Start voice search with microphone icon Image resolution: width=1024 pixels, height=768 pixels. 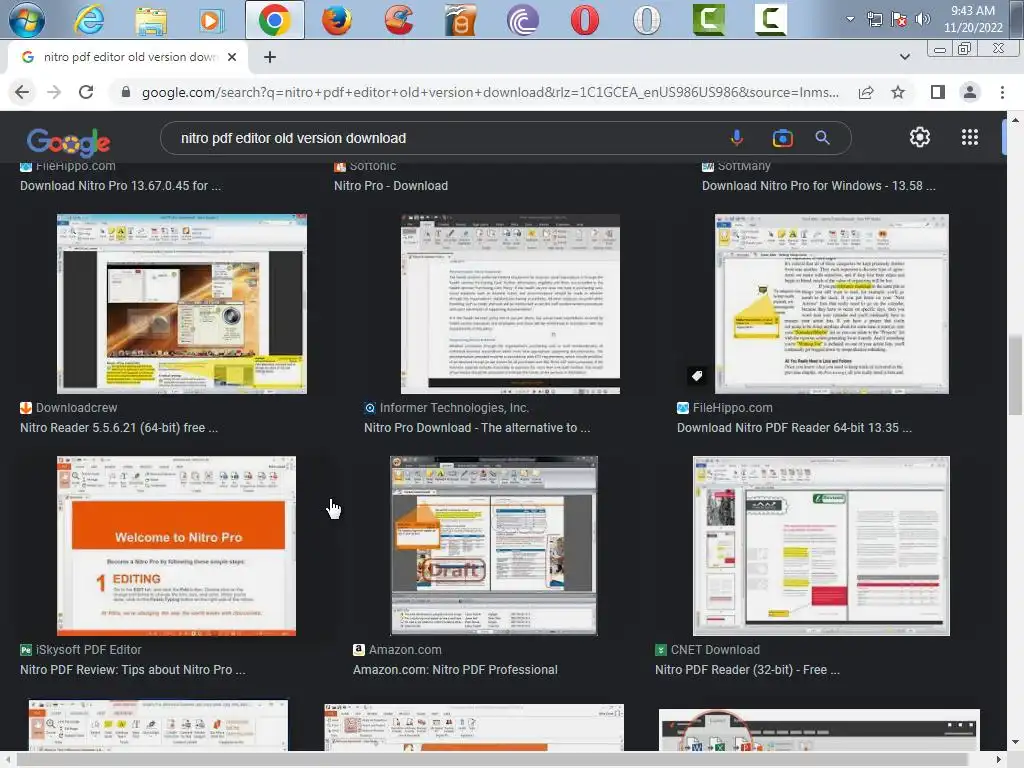(737, 138)
